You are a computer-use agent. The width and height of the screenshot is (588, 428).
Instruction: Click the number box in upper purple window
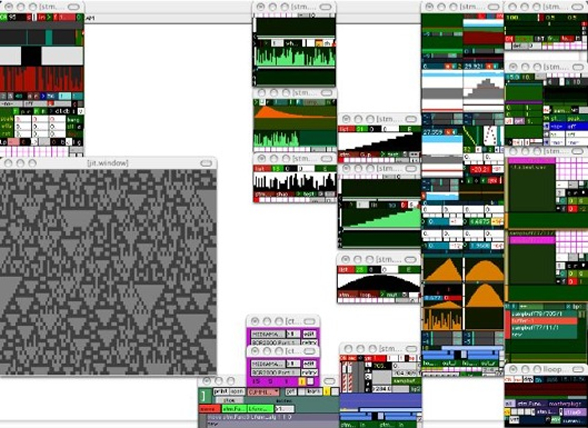293,334
